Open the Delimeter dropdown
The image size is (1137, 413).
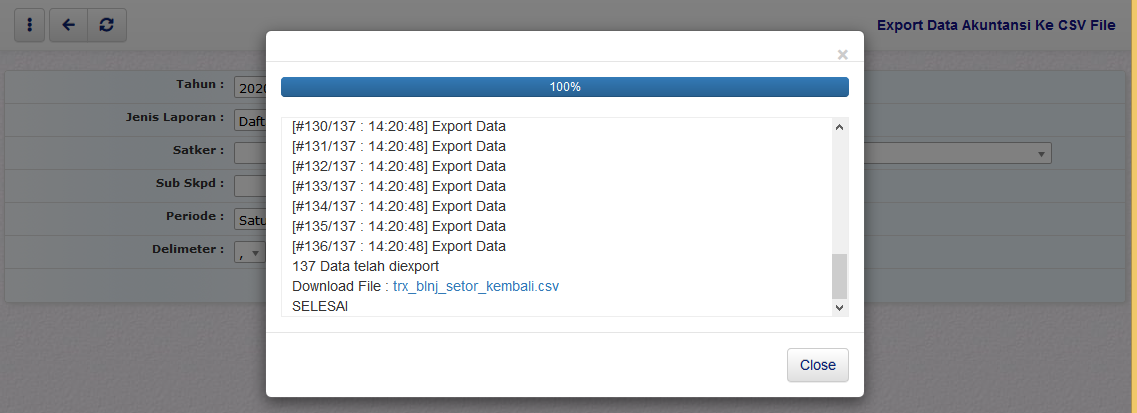[x=249, y=252]
